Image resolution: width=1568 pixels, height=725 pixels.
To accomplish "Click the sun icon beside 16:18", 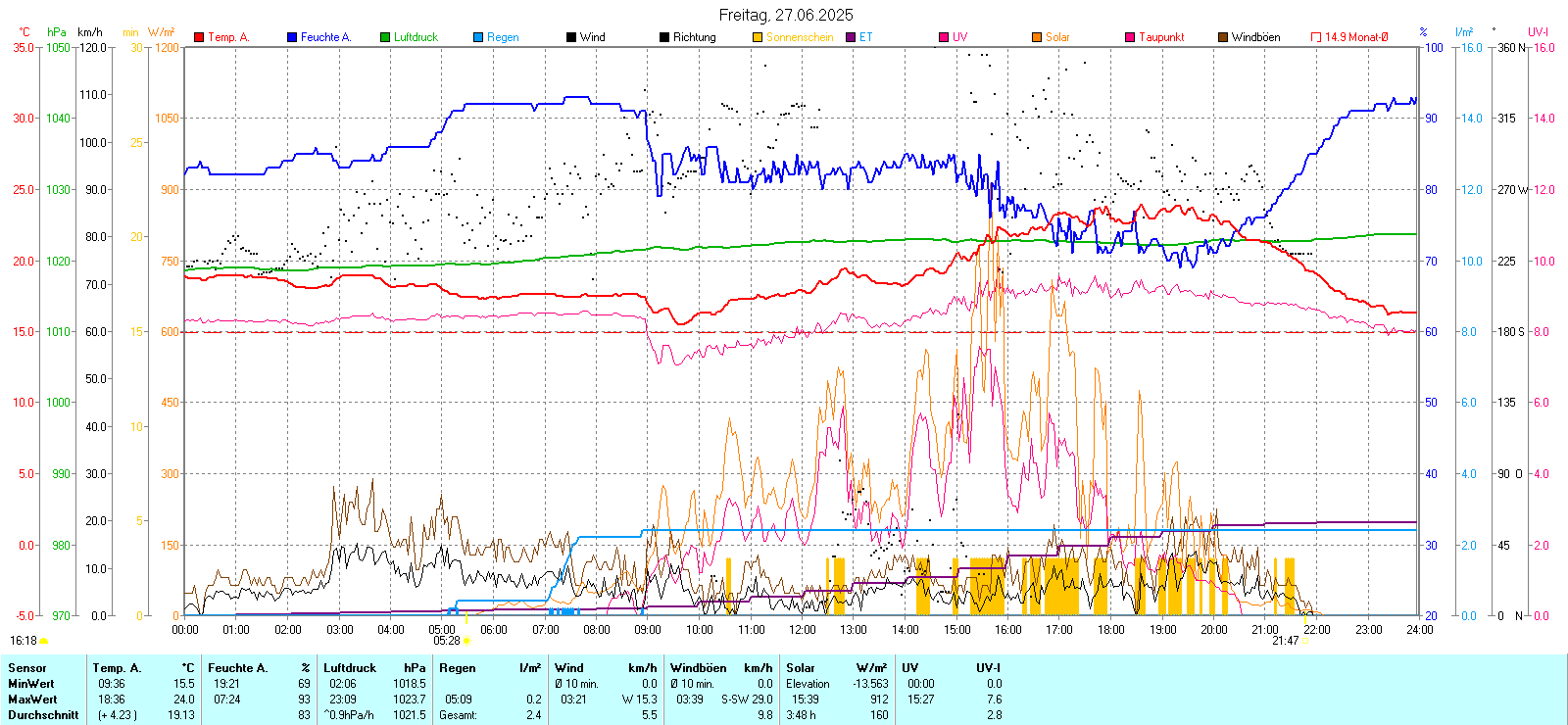I will tap(43, 641).
